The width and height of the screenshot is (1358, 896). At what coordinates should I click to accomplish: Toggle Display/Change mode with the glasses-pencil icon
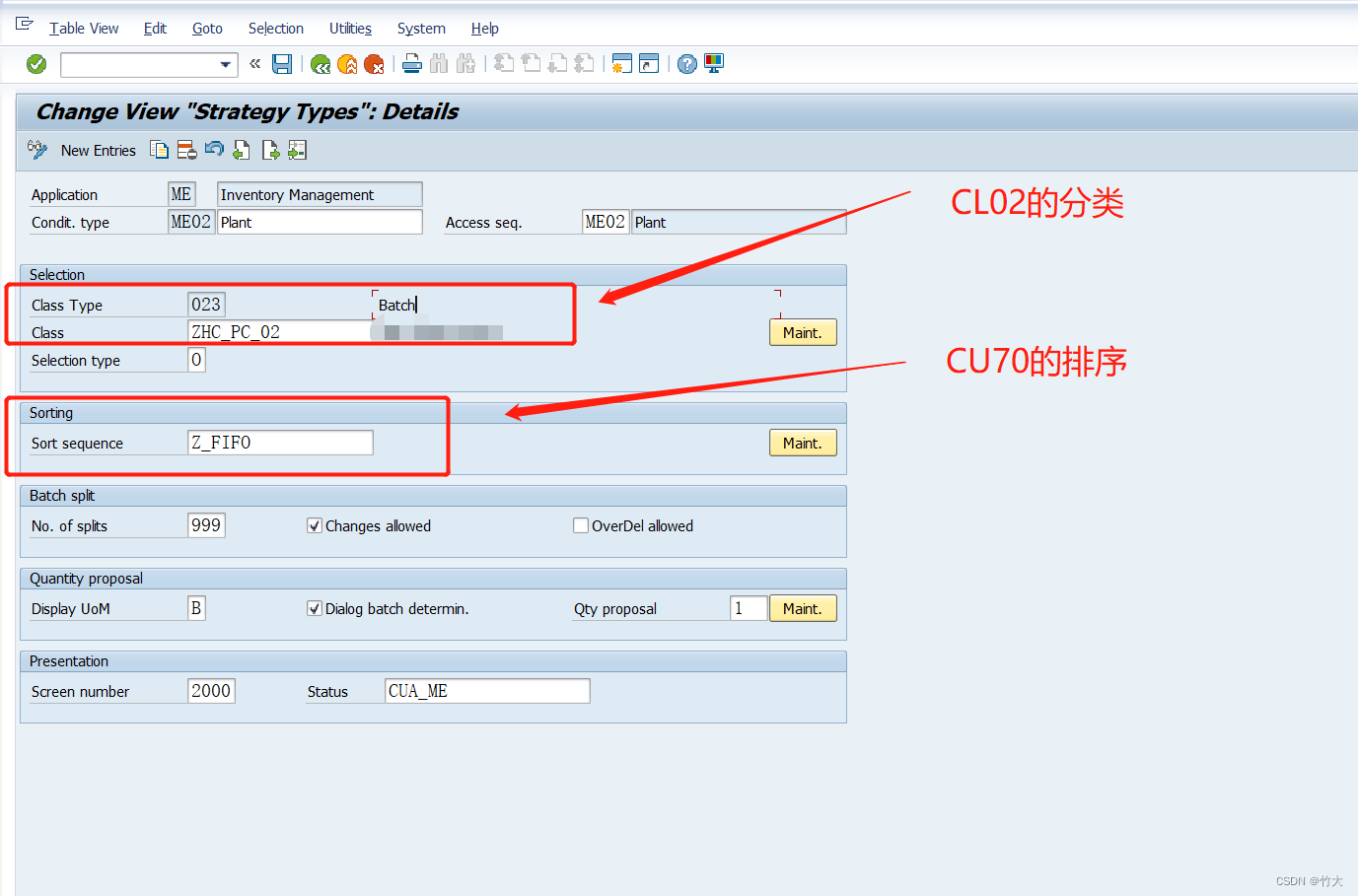point(37,150)
